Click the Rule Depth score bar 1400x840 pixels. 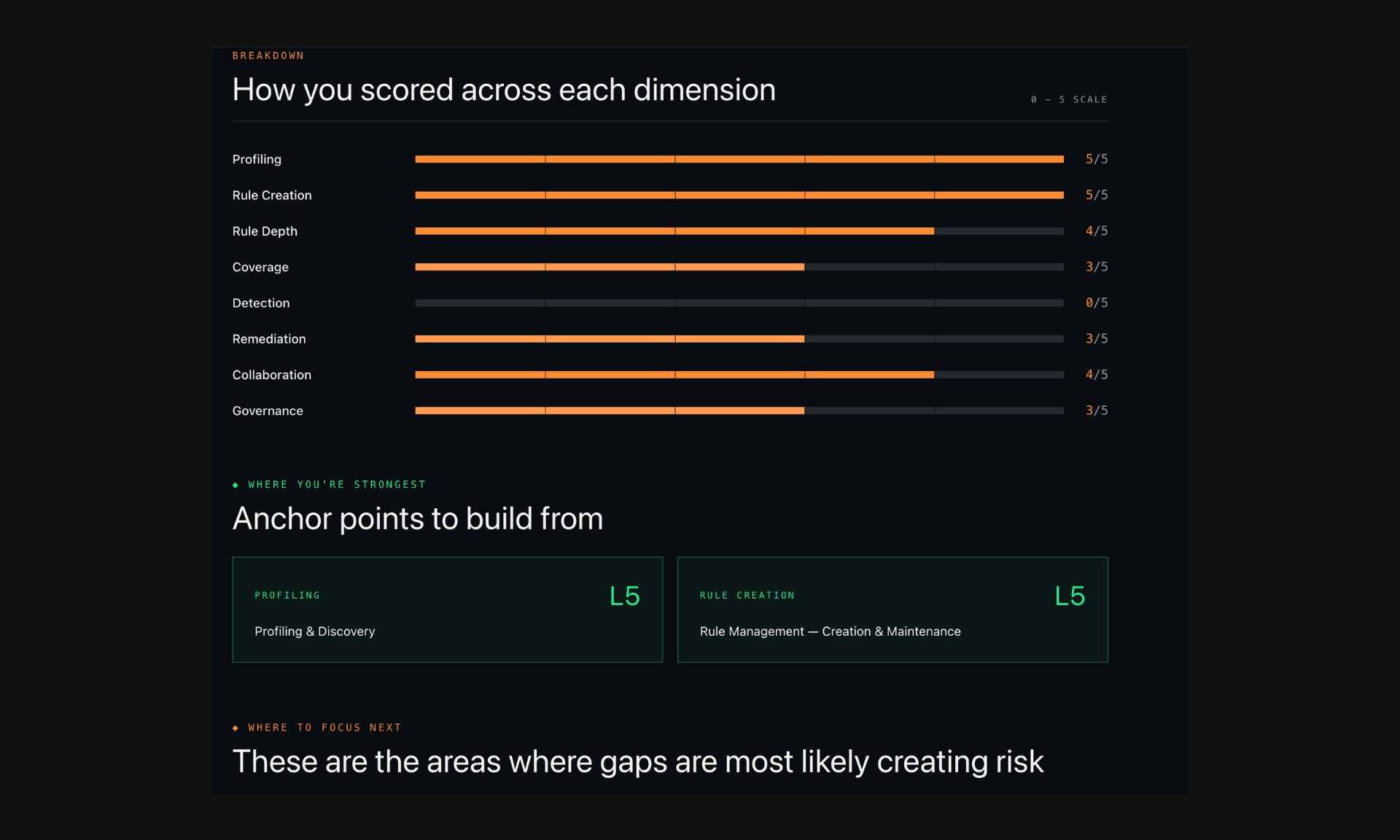(739, 231)
